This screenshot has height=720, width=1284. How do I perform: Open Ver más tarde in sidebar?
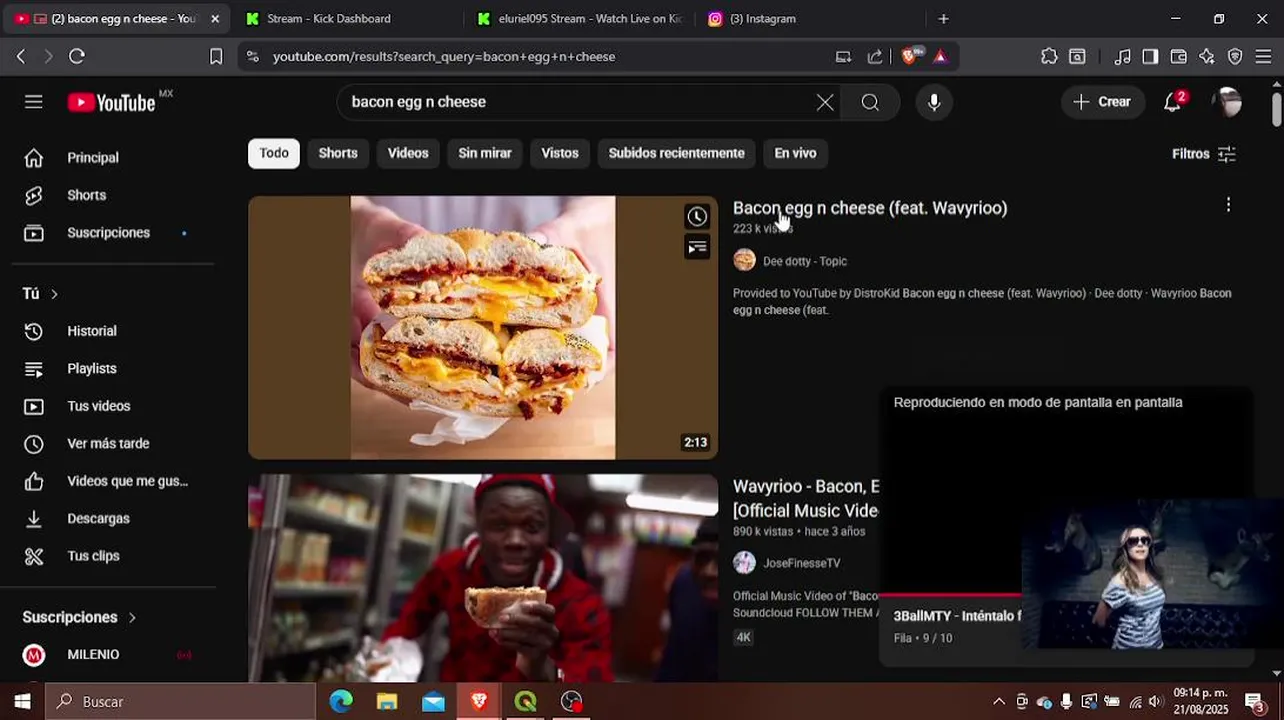[108, 444]
